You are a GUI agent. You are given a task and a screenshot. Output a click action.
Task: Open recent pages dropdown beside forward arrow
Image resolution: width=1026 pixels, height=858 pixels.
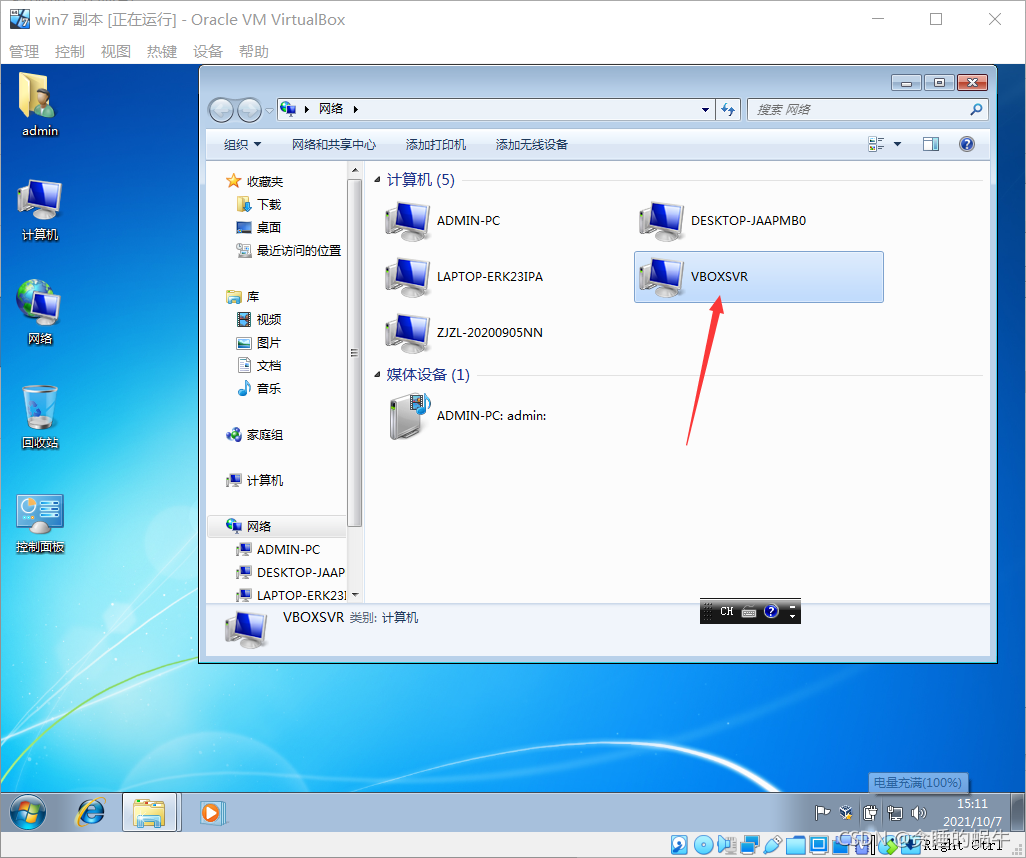(x=269, y=111)
